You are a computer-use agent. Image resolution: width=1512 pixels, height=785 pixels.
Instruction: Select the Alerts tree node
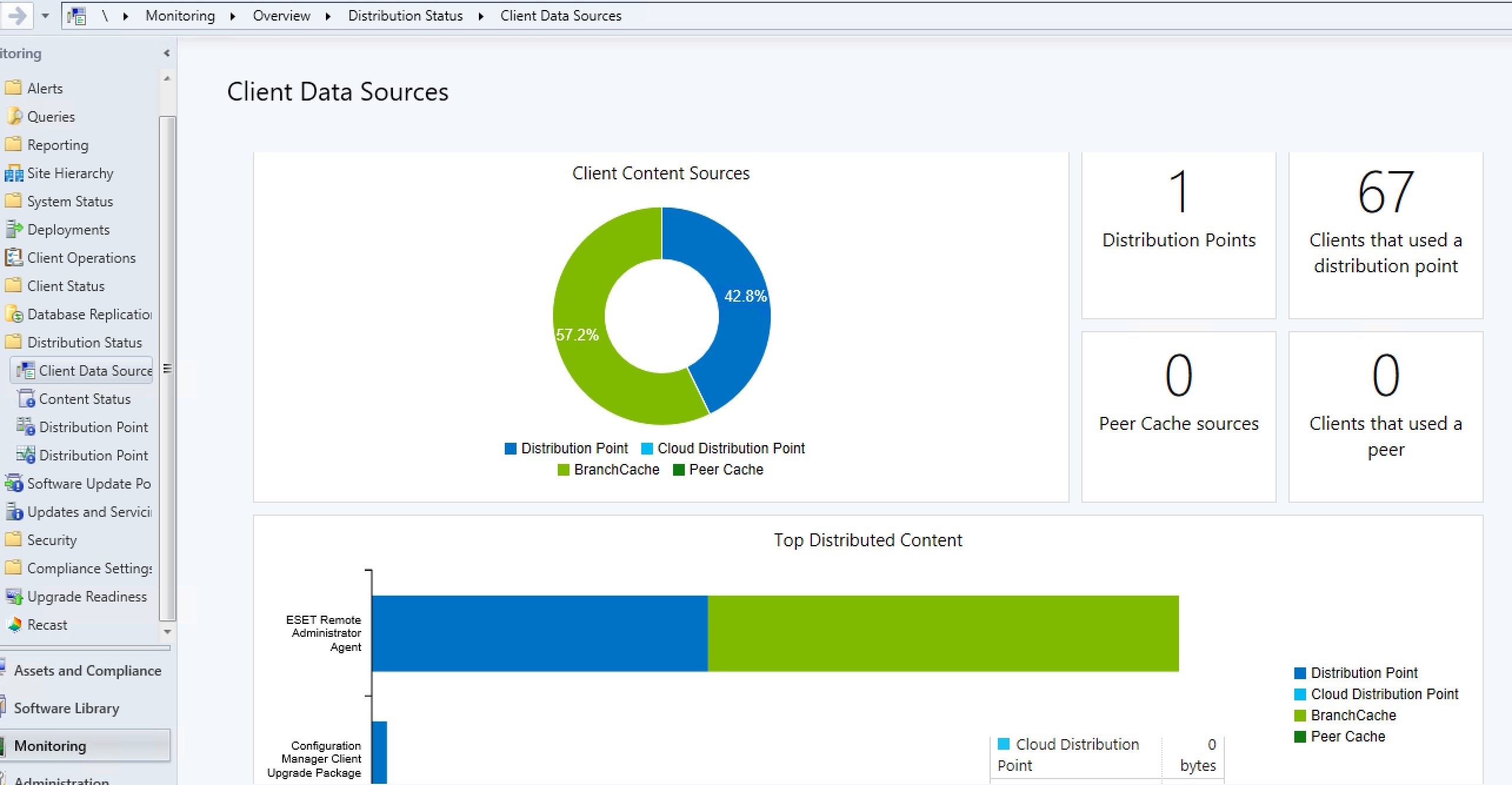pyautogui.click(x=45, y=88)
